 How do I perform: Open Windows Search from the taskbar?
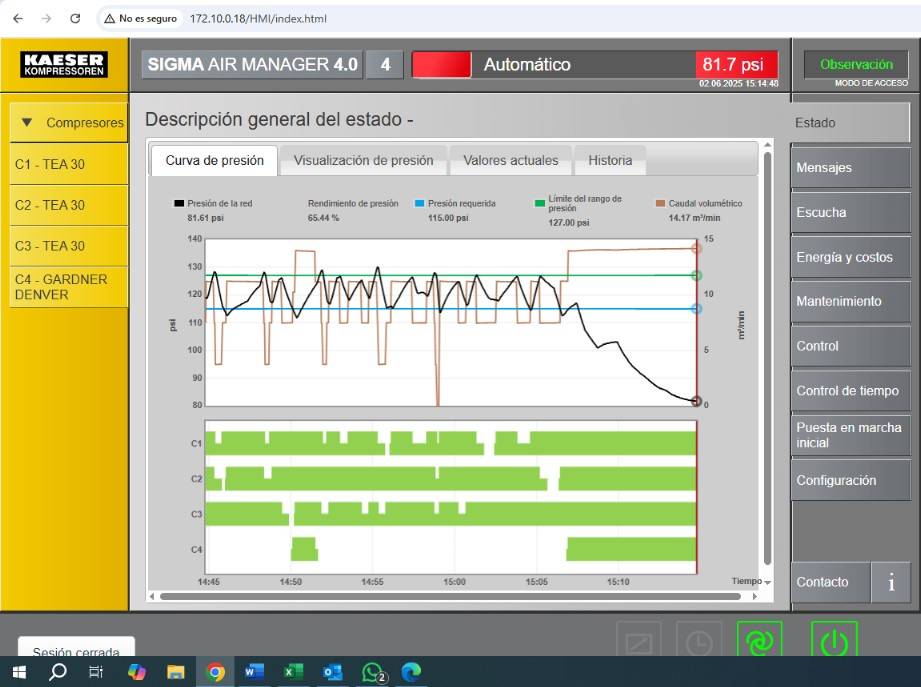tap(57, 672)
